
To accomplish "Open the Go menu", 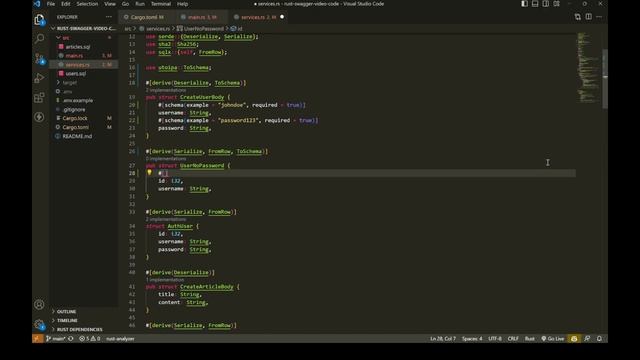I will pos(125,4).
